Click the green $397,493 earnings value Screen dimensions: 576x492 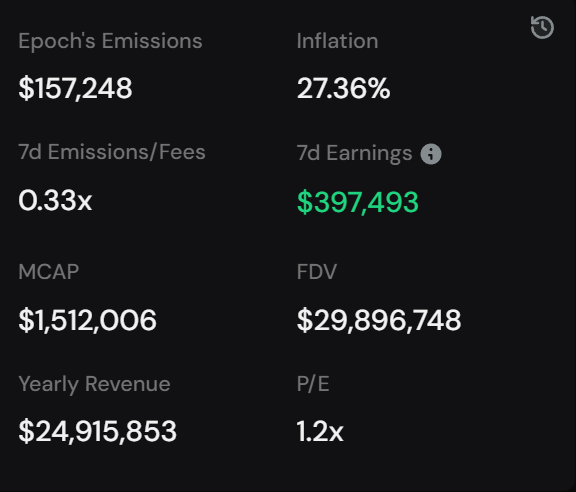pyautogui.click(x=358, y=202)
